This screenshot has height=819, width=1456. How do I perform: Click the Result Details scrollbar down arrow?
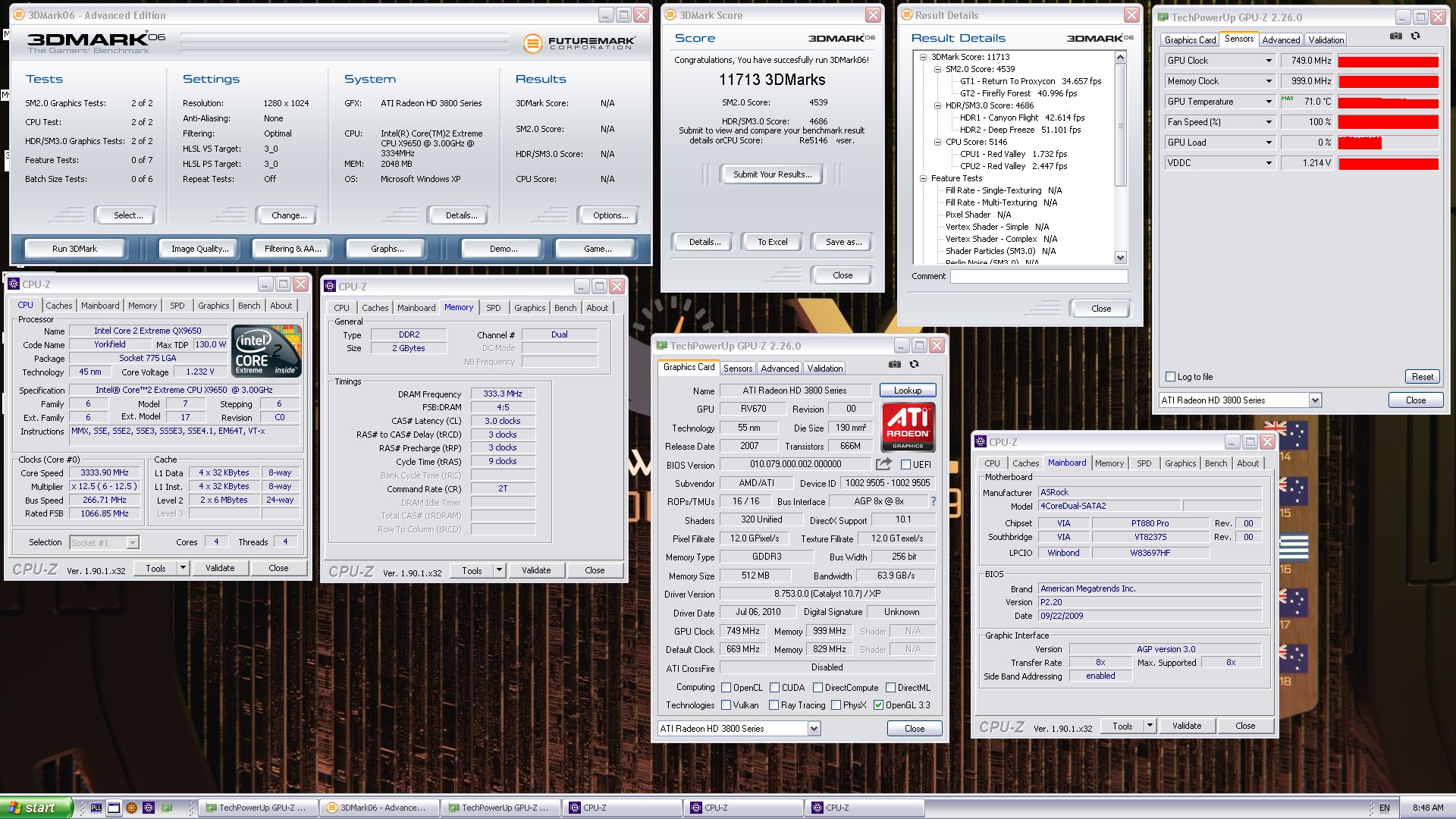coord(1120,258)
